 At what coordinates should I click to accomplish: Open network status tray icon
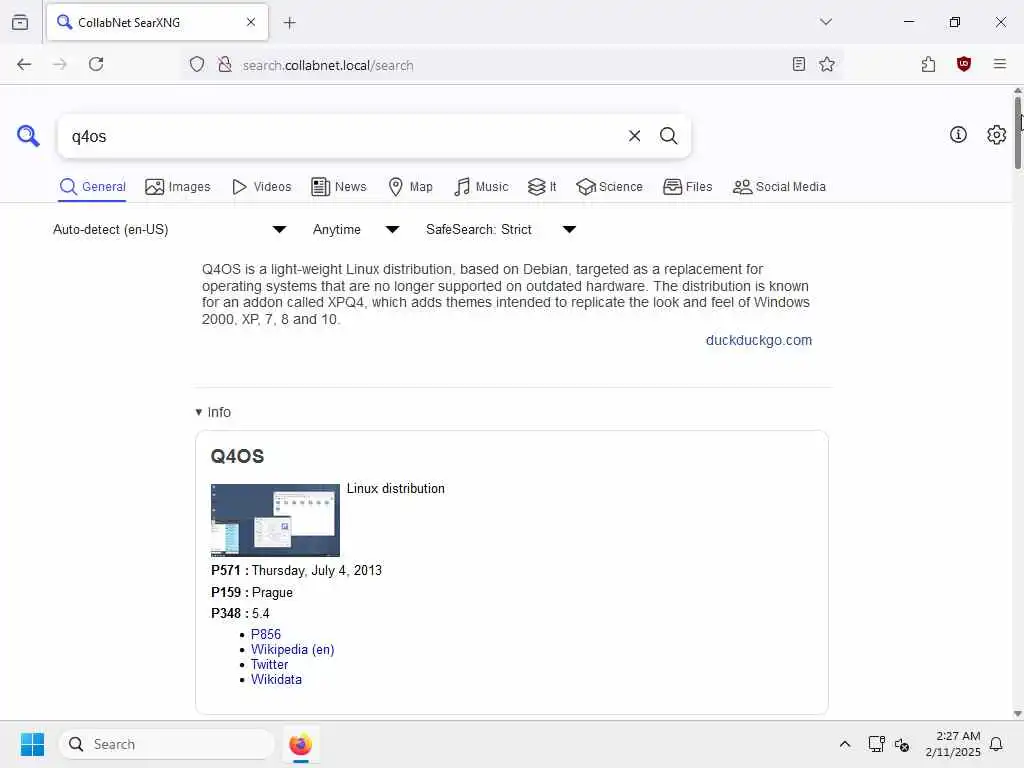[x=876, y=744]
